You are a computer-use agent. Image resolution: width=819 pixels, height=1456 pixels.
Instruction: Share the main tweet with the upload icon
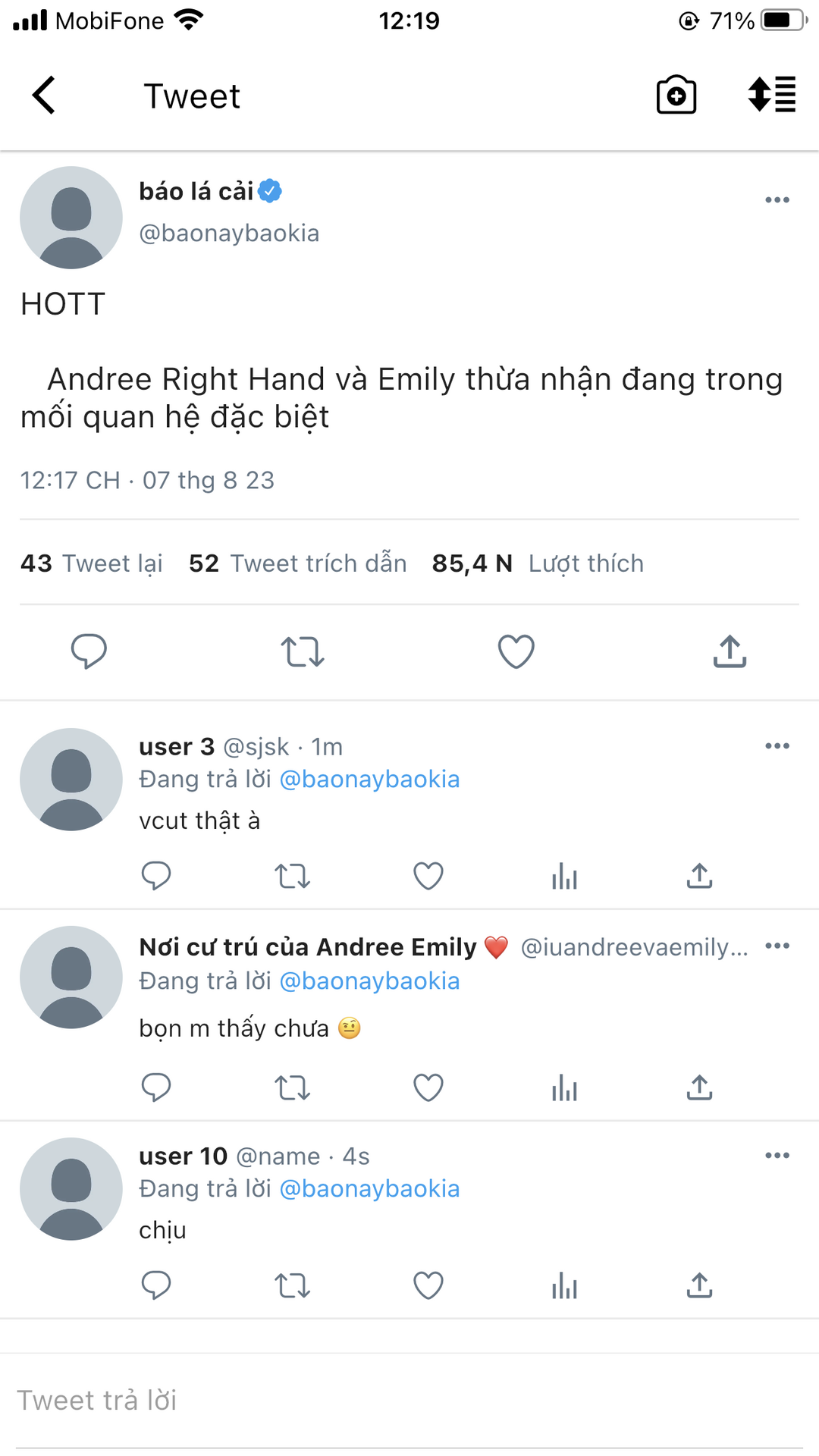click(730, 651)
